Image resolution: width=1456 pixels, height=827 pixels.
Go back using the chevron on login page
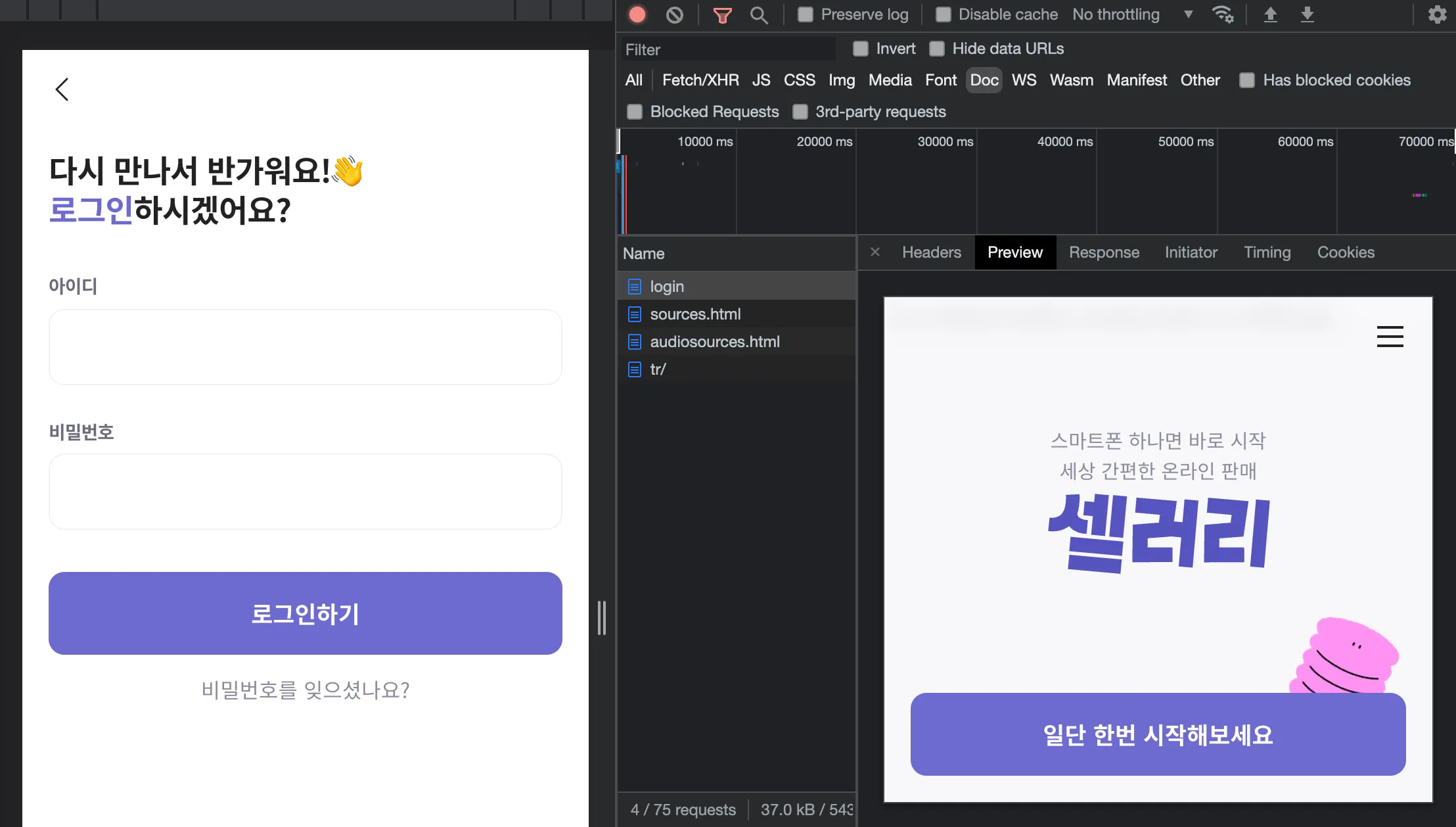coord(61,89)
